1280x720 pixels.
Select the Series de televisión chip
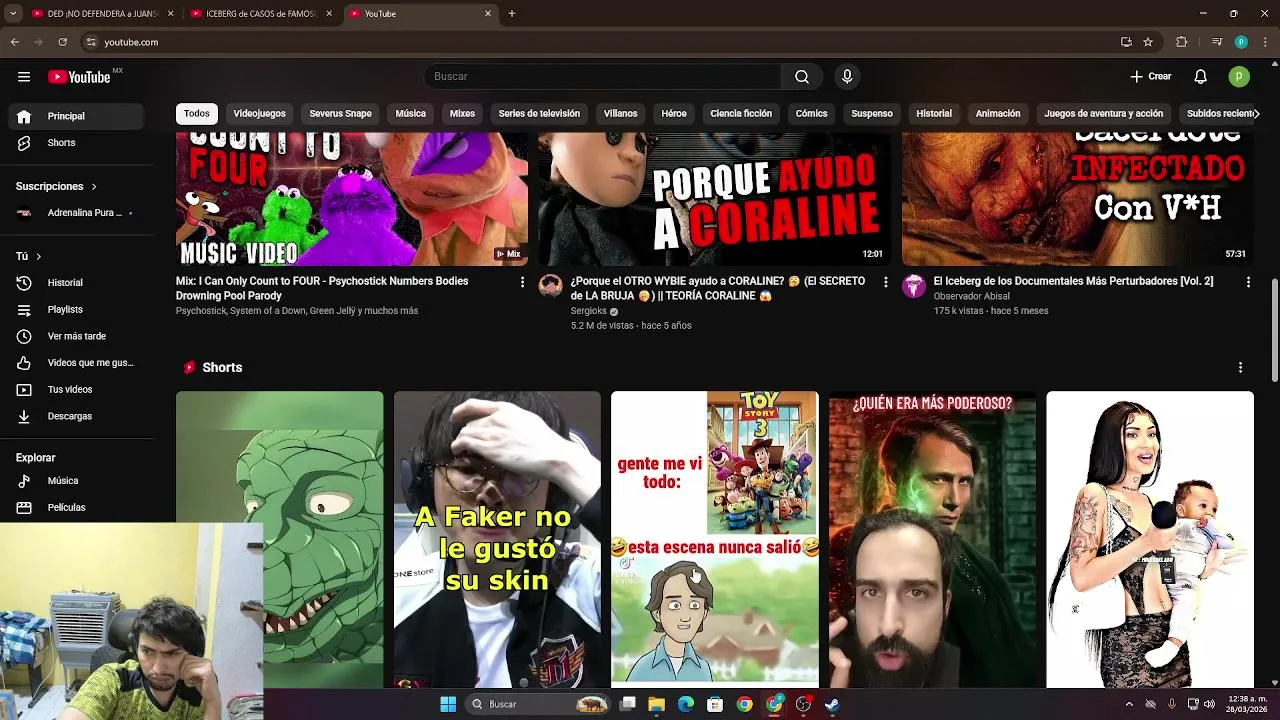539,114
